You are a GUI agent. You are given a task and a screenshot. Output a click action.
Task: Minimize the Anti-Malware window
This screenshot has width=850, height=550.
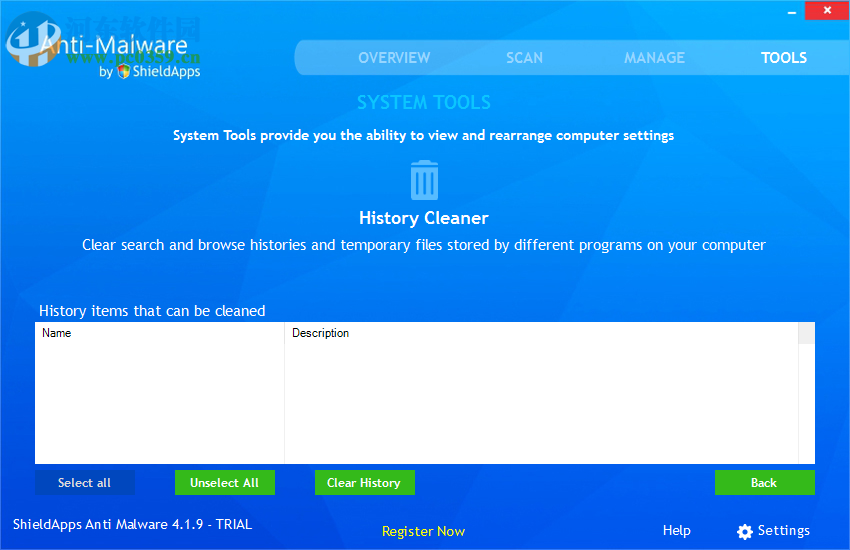792,11
